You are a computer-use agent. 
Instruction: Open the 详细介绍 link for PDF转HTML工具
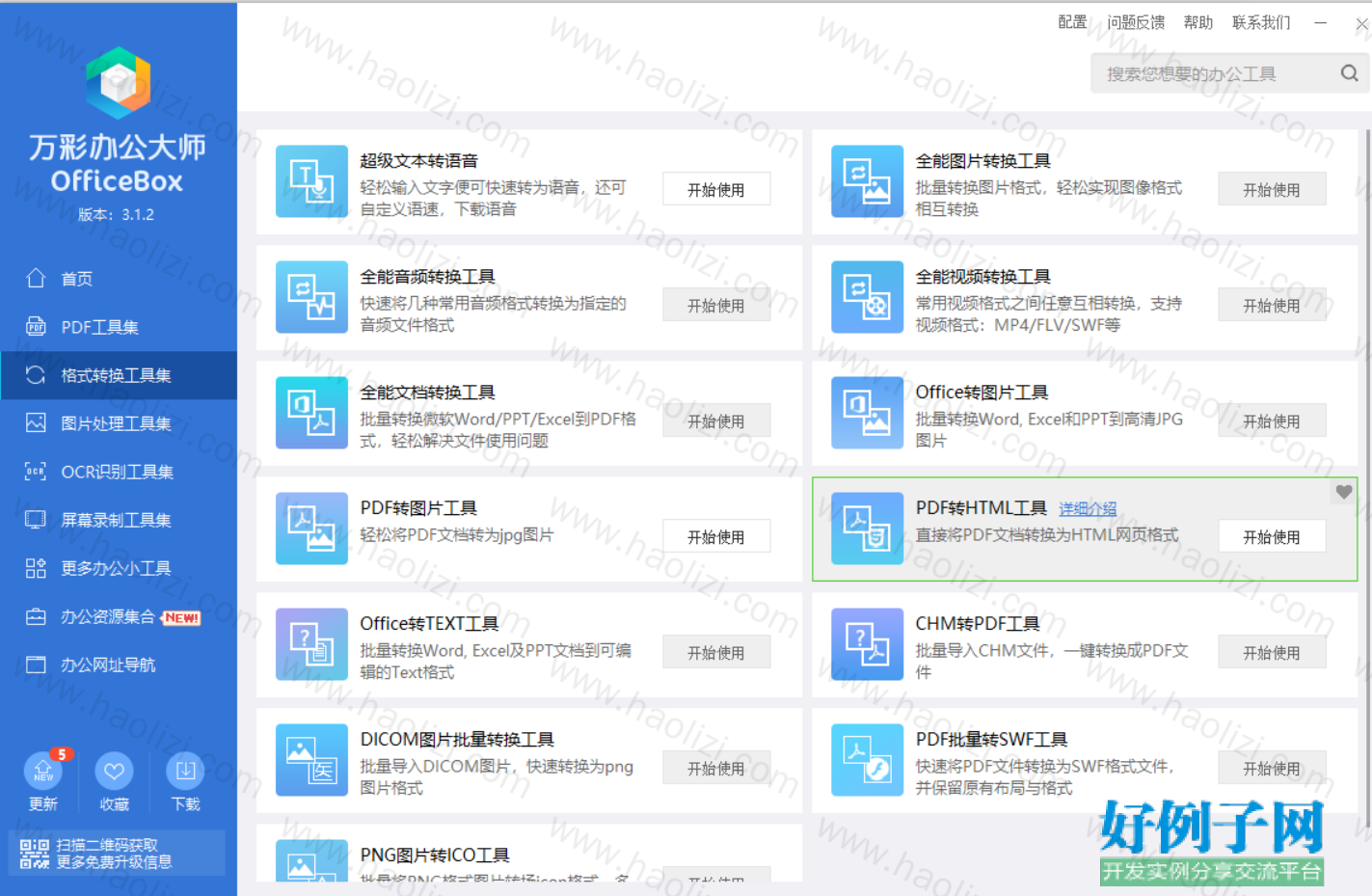[x=1088, y=508]
